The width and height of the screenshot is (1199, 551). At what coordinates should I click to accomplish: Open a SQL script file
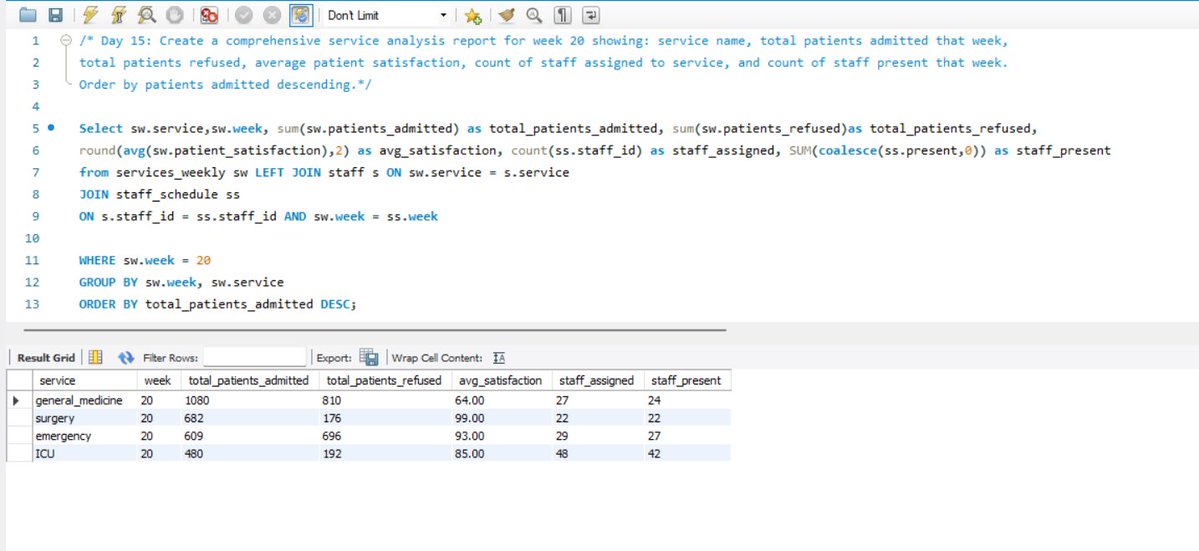(28, 15)
